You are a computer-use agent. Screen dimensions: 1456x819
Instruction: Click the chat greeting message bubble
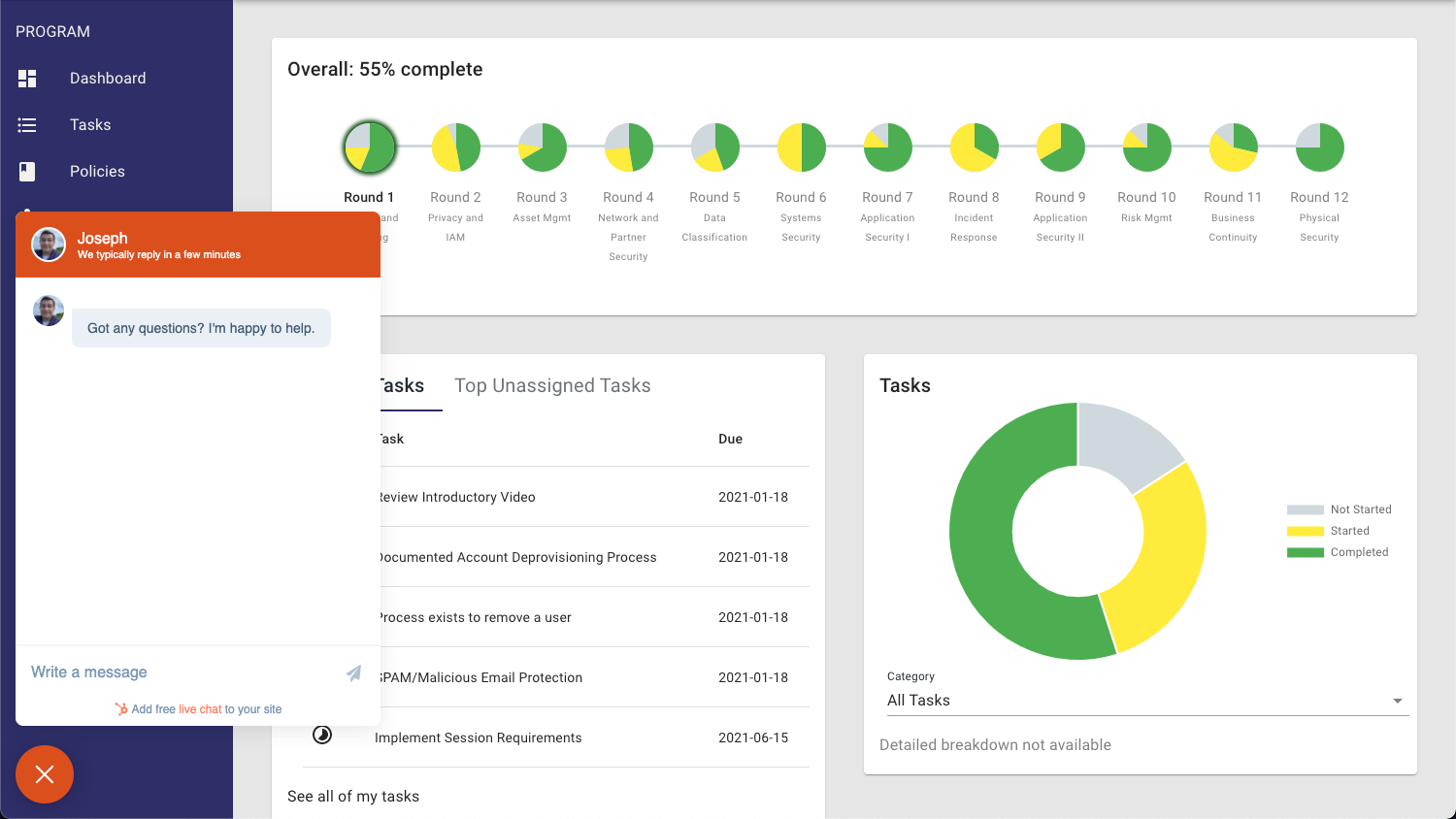(x=201, y=328)
